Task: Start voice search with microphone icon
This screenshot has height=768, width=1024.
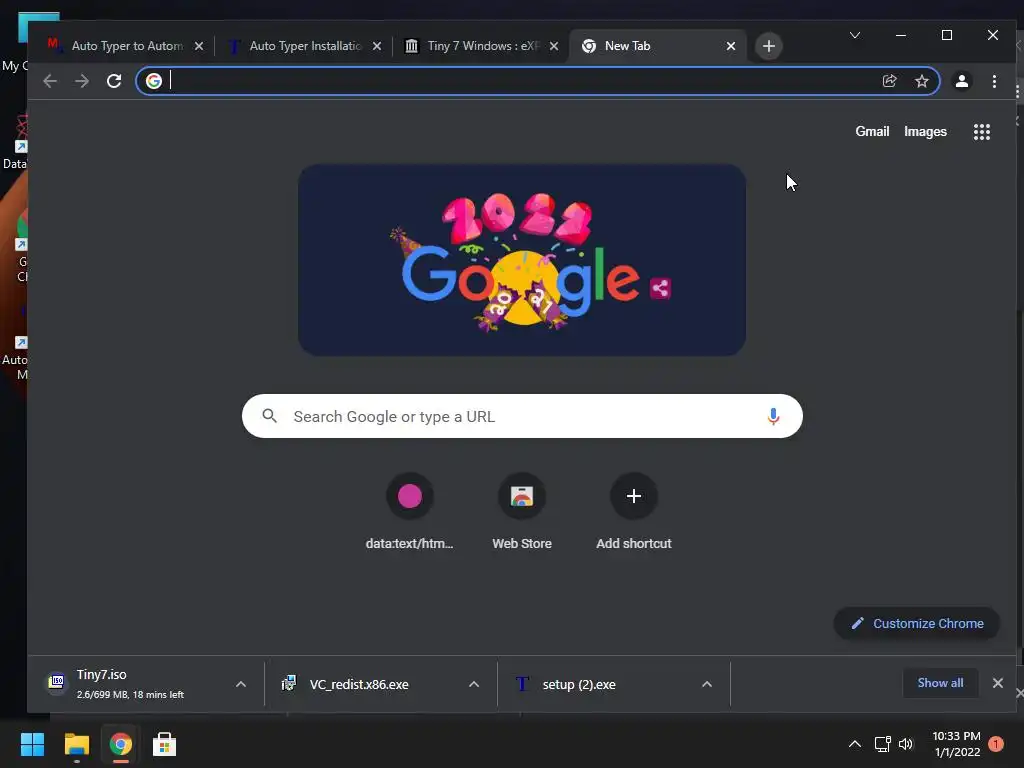Action: (x=773, y=416)
